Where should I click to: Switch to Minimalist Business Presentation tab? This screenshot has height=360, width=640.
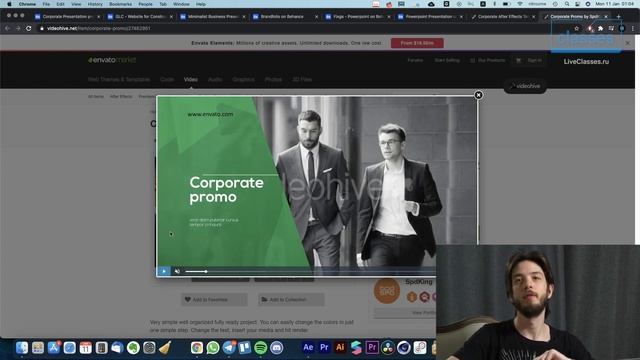pyautogui.click(x=213, y=17)
